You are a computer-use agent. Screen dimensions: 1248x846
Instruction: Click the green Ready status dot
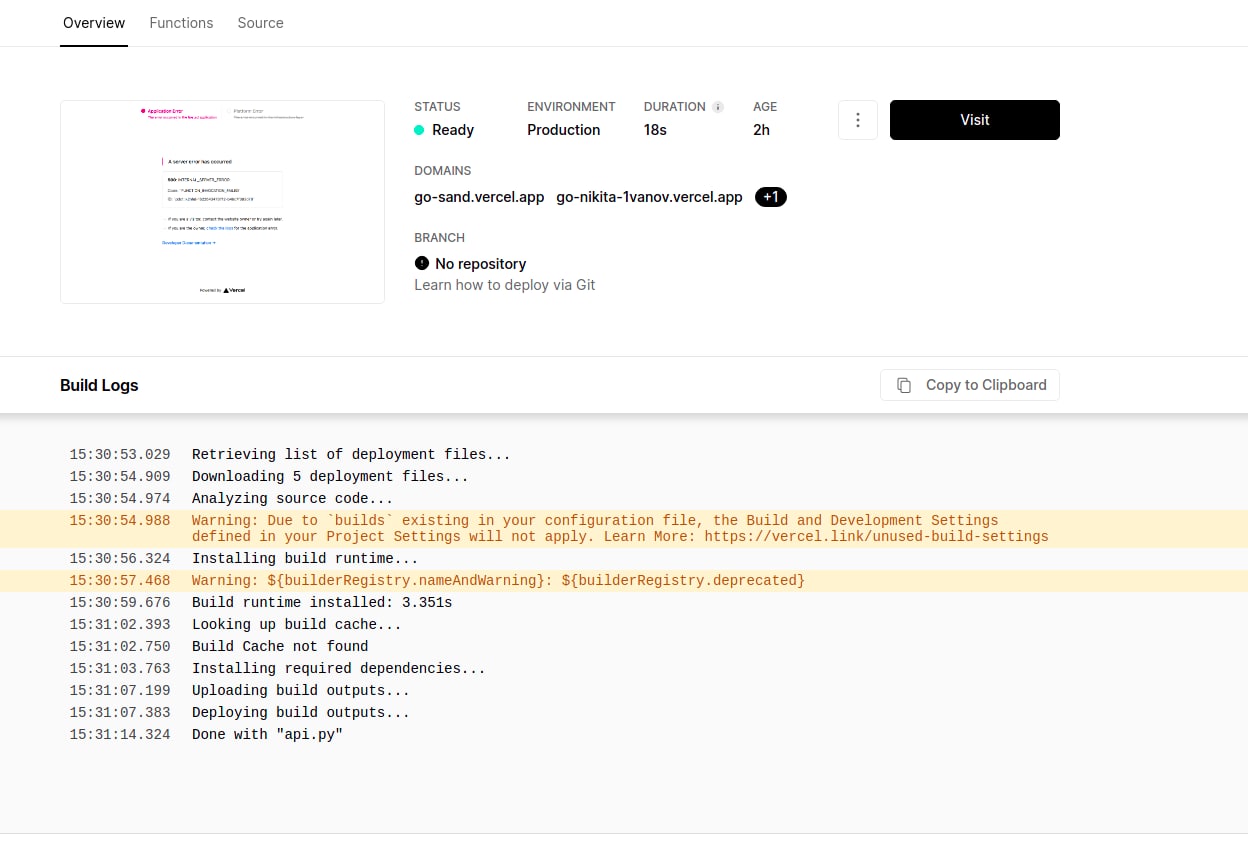420,130
